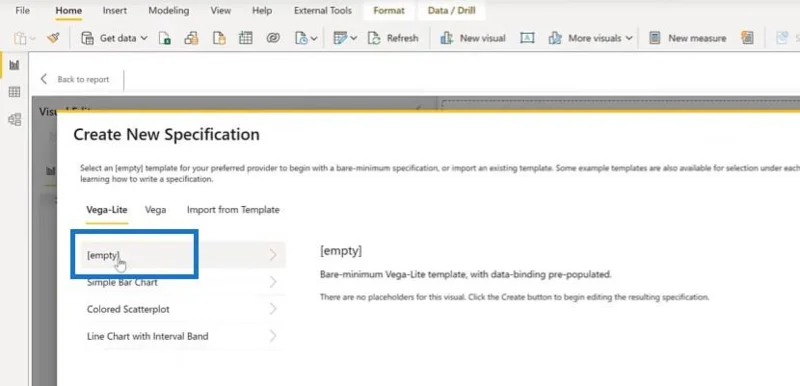Viewport: 800px width, 386px height.
Task: Select the Colored Scatterplot template
Action: pyautogui.click(x=183, y=309)
